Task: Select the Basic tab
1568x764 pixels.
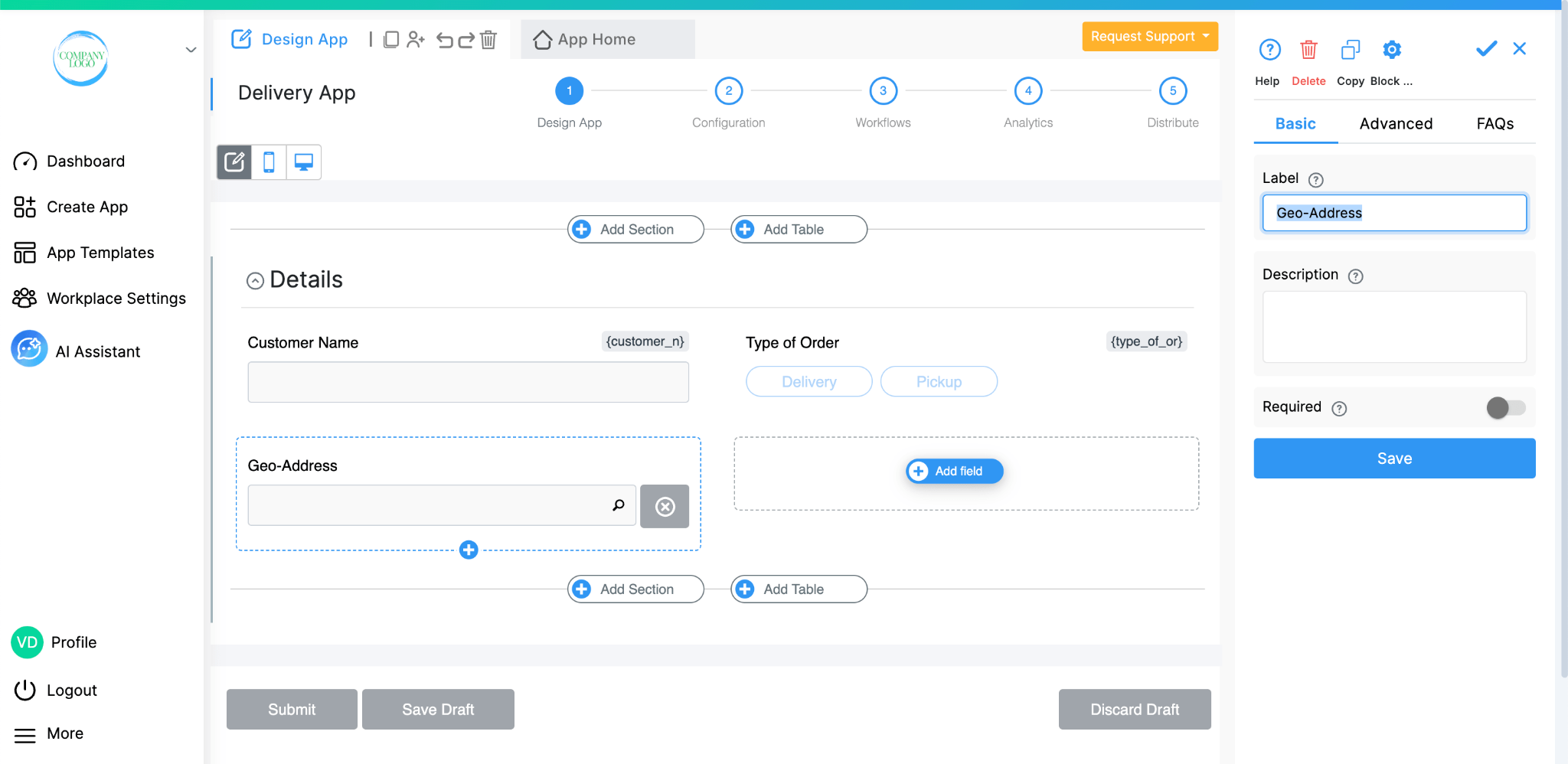Action: pos(1295,123)
